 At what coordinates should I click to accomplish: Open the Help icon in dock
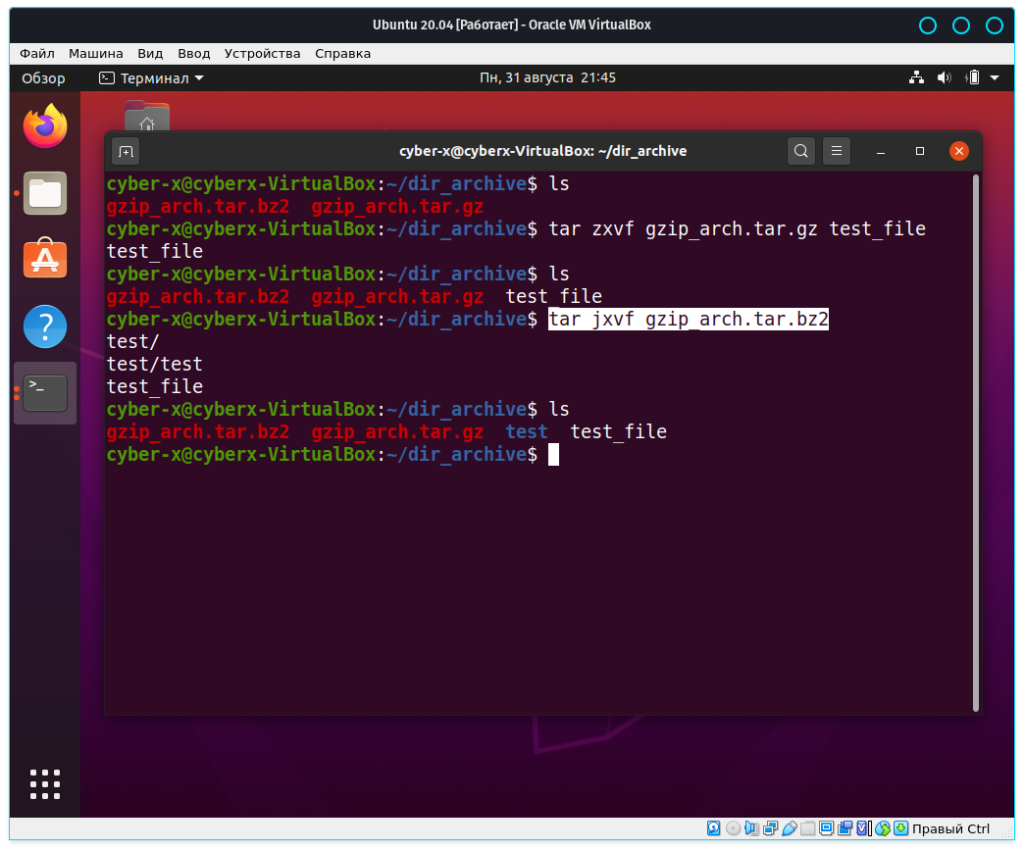click(45, 326)
